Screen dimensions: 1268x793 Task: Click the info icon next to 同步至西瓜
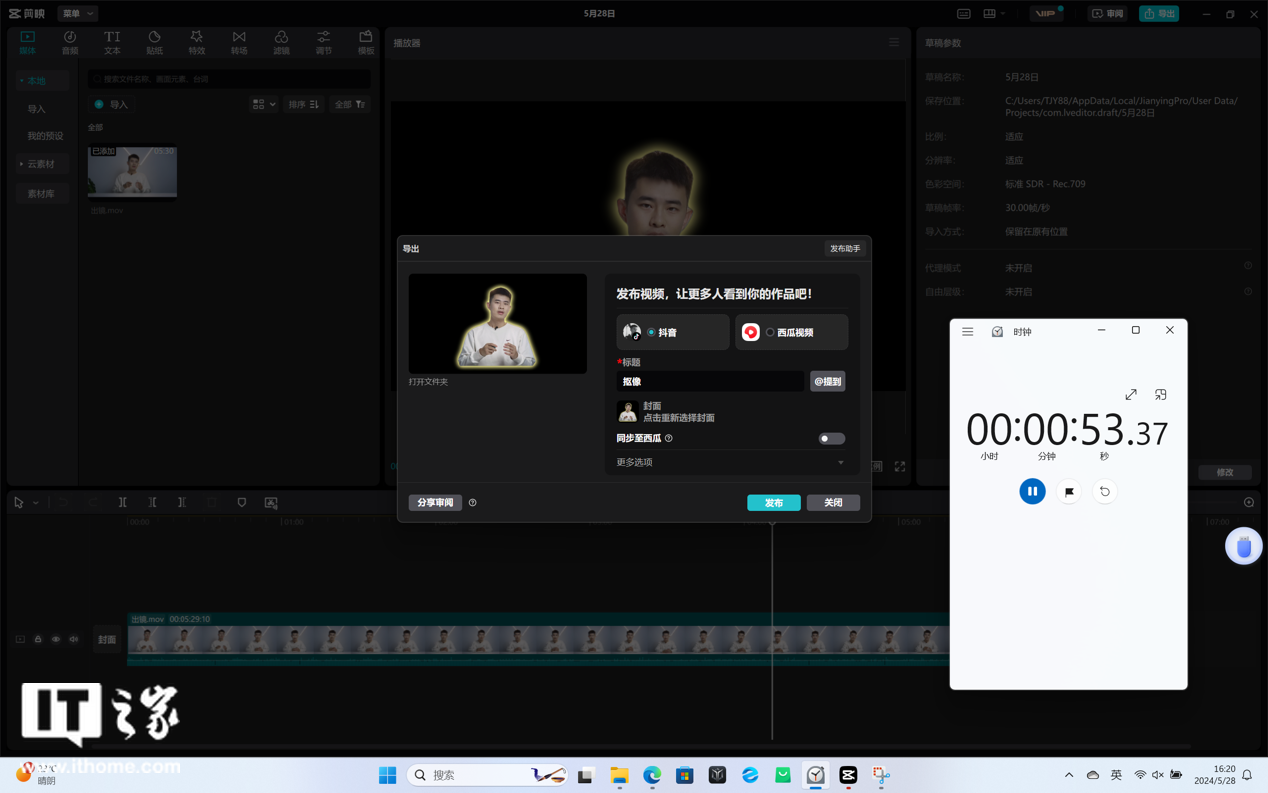coord(669,438)
